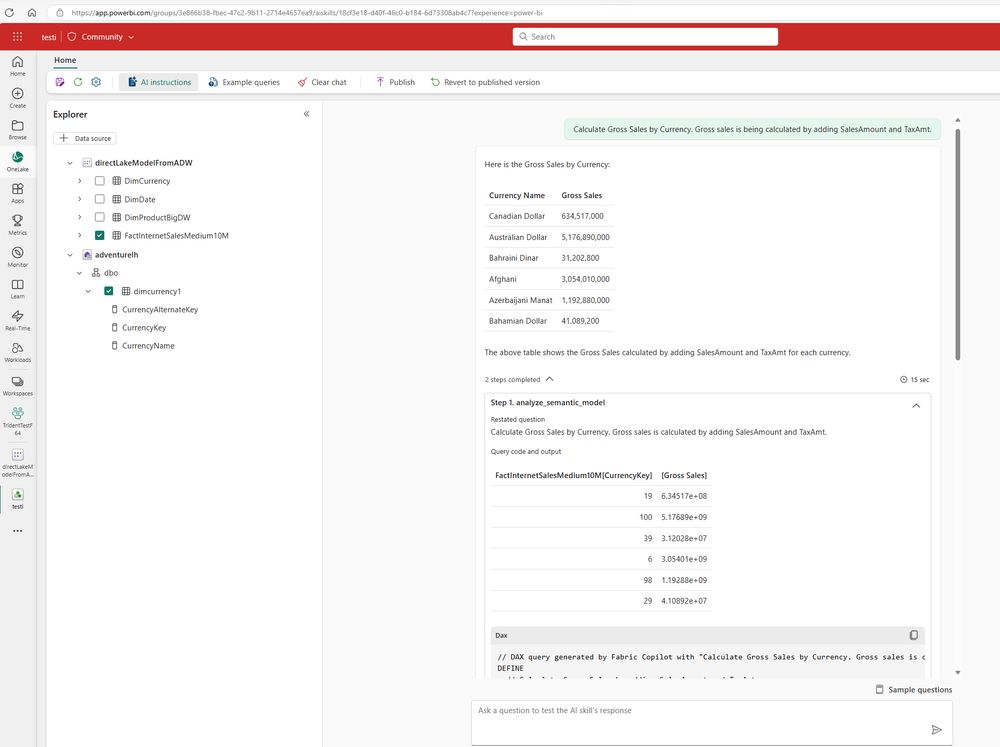Collapse the 2 steps completed section

pyautogui.click(x=550, y=379)
